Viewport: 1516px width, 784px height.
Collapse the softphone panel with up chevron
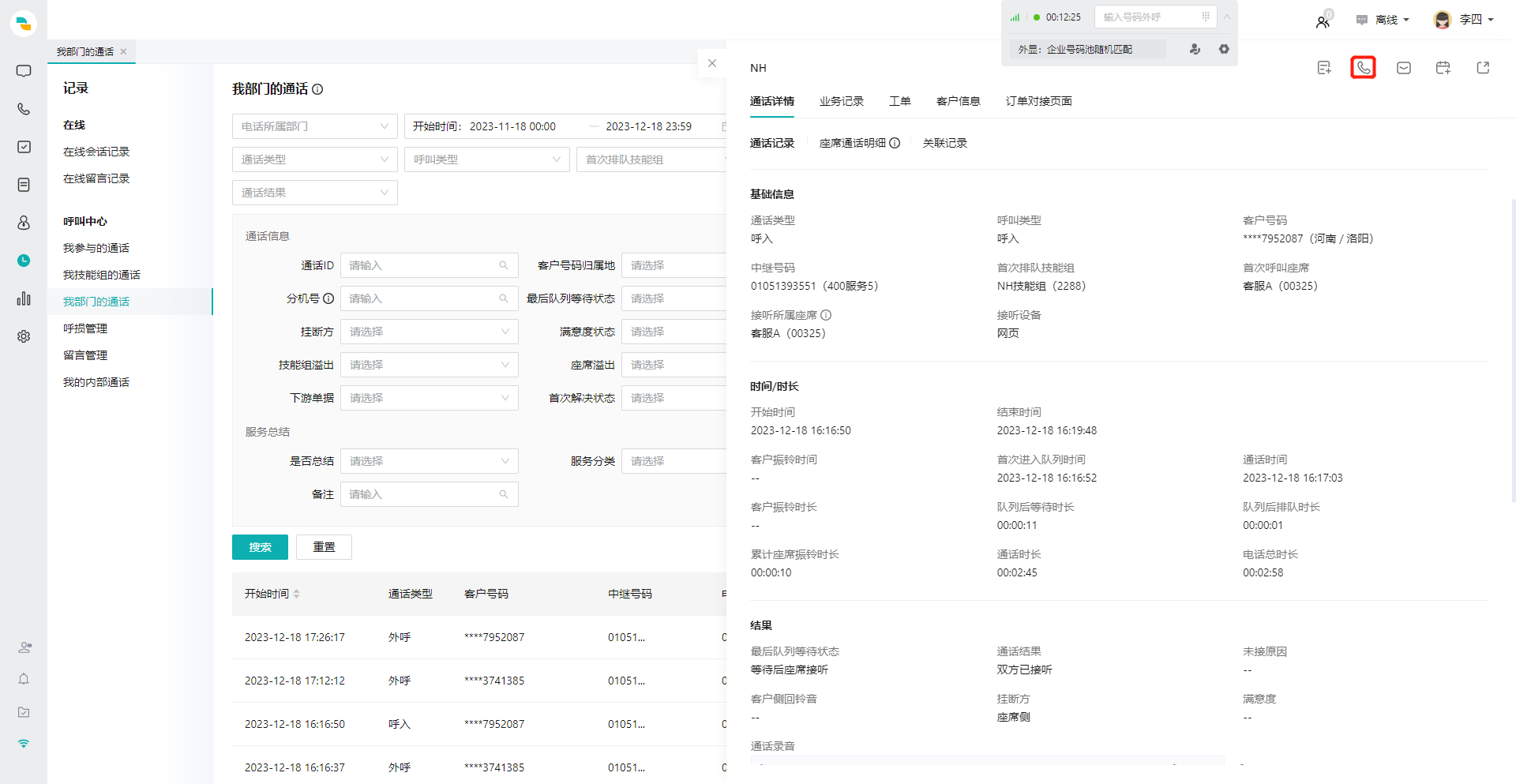tap(1227, 17)
